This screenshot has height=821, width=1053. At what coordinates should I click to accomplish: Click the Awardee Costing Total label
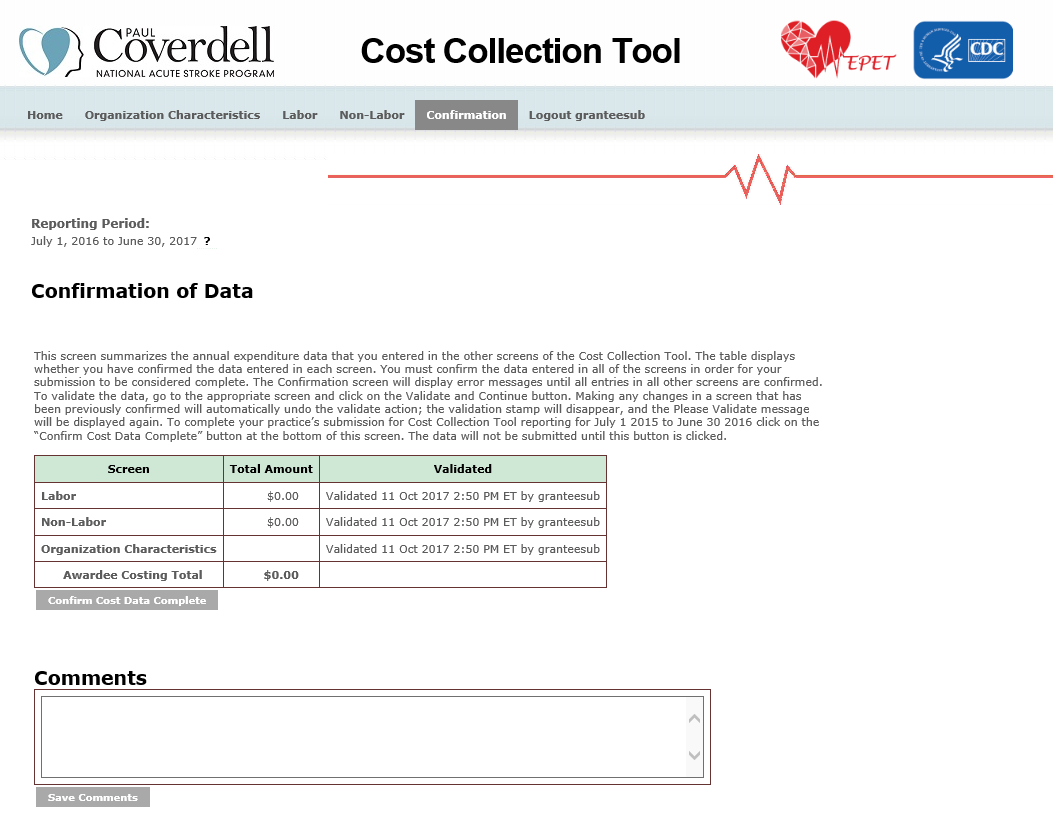pyautogui.click(x=132, y=575)
